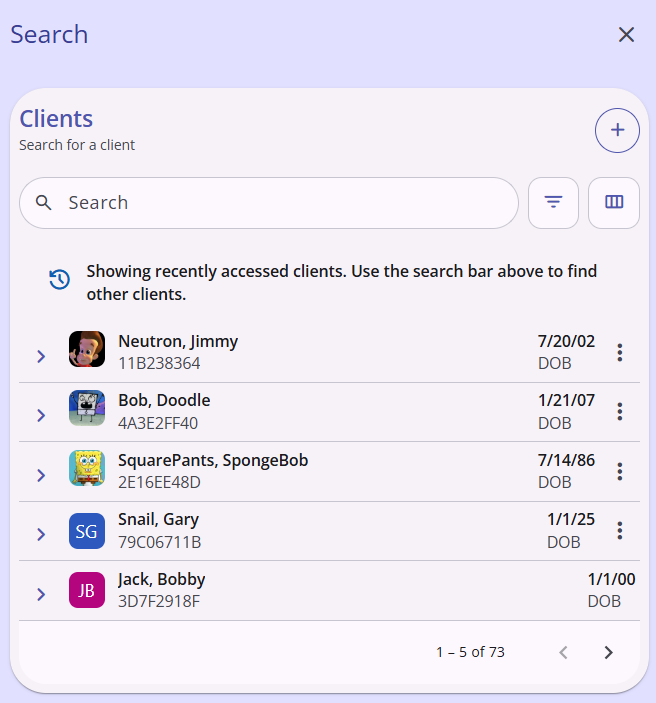The width and height of the screenshot is (656, 703).
Task: Focus the client Search field
Action: coord(269,203)
